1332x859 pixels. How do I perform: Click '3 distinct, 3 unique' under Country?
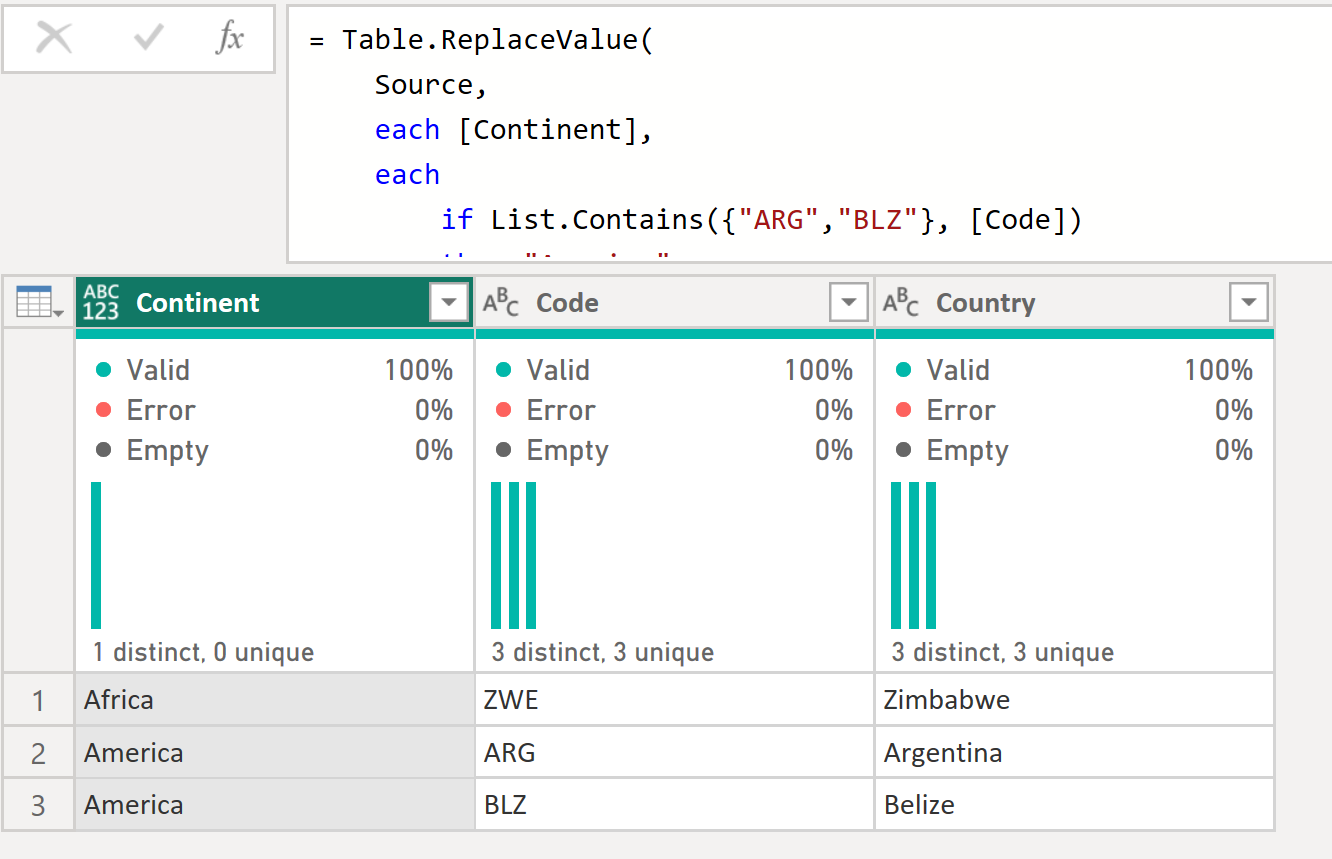point(1003,653)
